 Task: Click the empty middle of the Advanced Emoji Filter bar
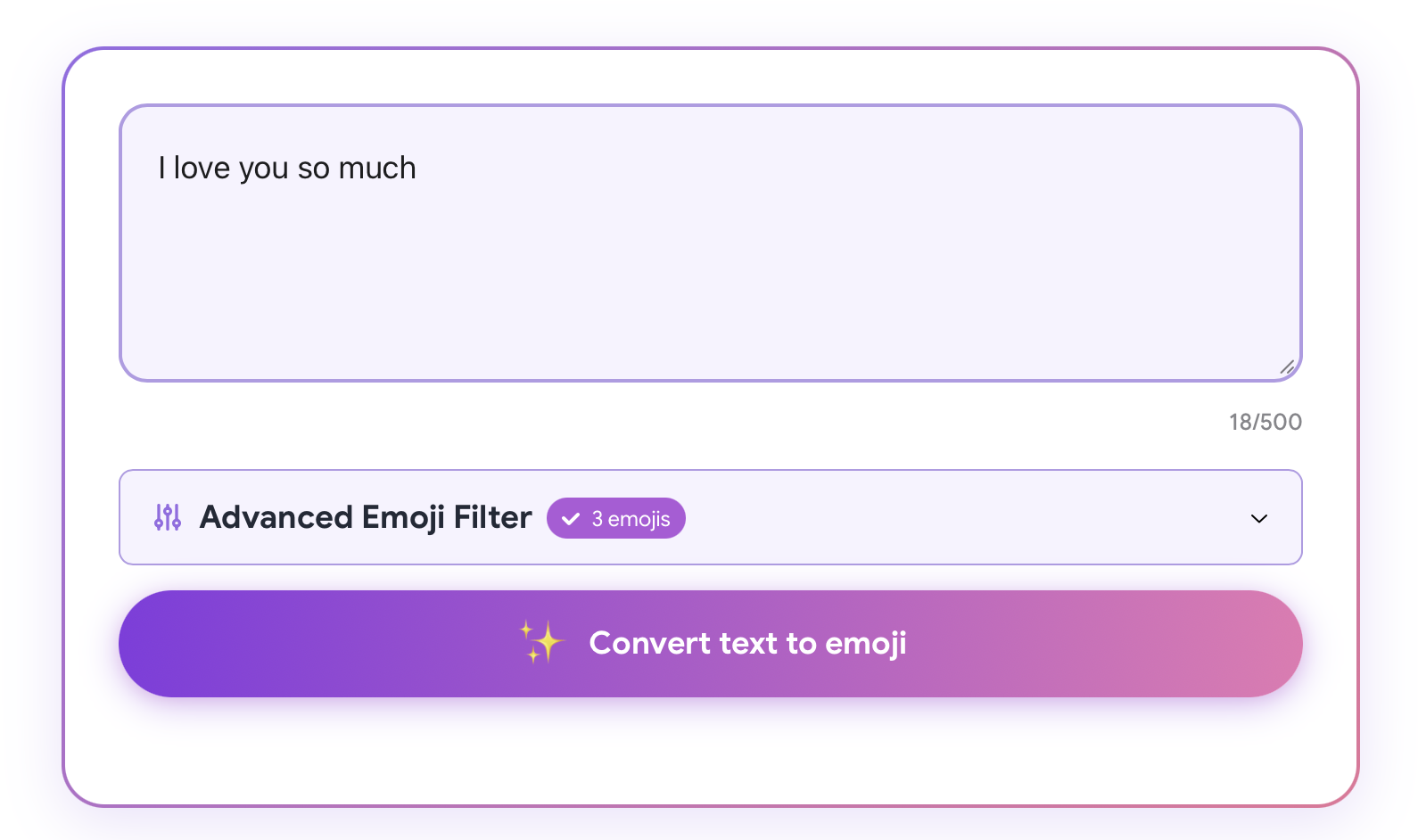pyautogui.click(x=963, y=517)
